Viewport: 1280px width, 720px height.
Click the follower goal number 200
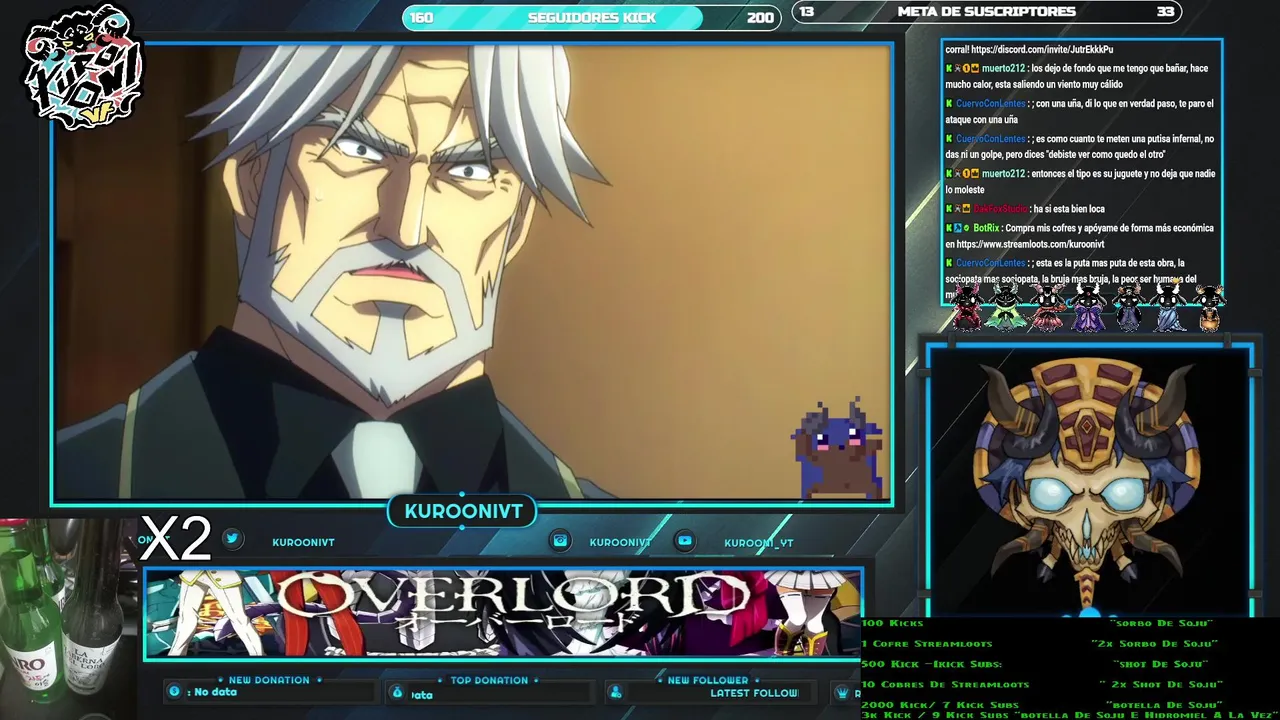(x=760, y=18)
